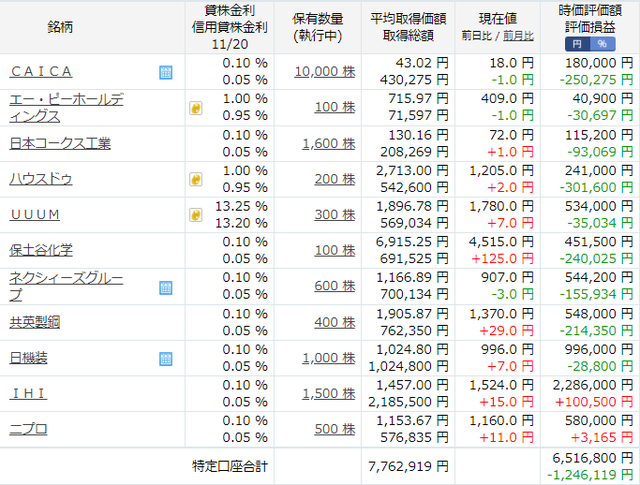This screenshot has height=485, width=640.
Task: Click the 400 株 holdings link
Action: 335,322
